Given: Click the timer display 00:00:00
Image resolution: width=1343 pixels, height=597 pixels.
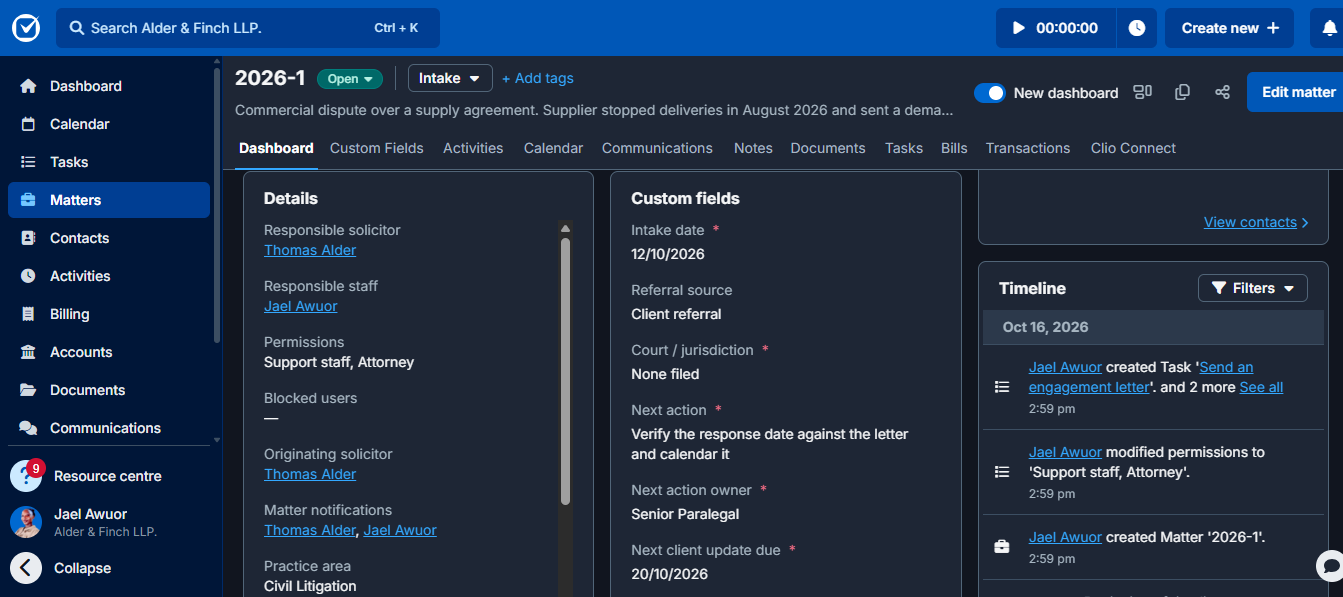Looking at the screenshot, I should 1067,28.
